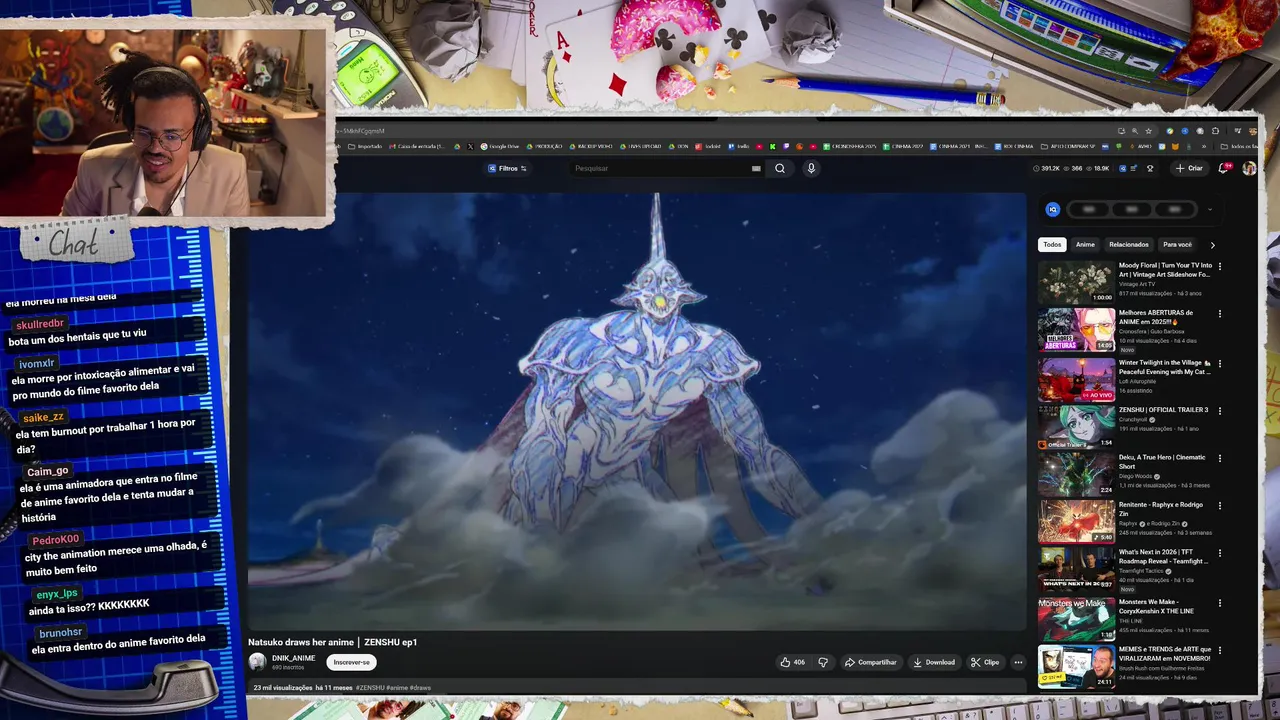The height and width of the screenshot is (720, 1280).
Task: Open the BACKUP VIDEO bookmark
Action: pyautogui.click(x=591, y=146)
